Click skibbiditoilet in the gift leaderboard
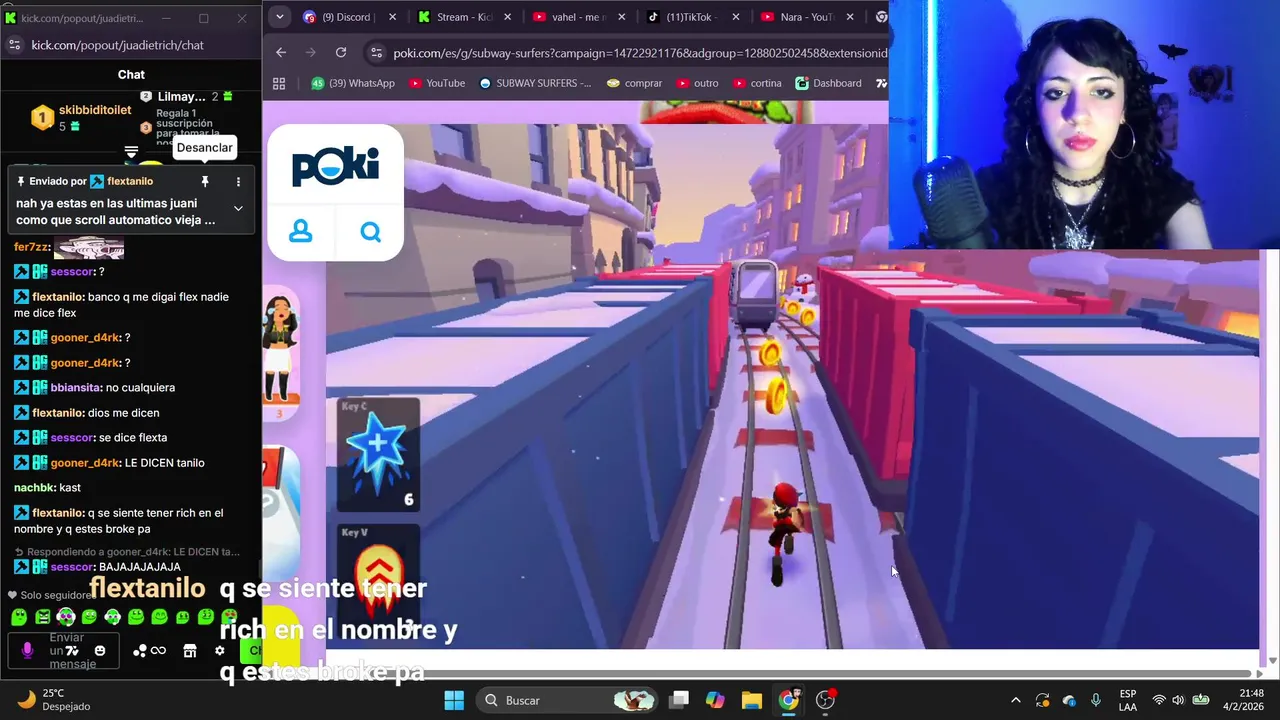This screenshot has width=1280, height=720. tap(95, 110)
